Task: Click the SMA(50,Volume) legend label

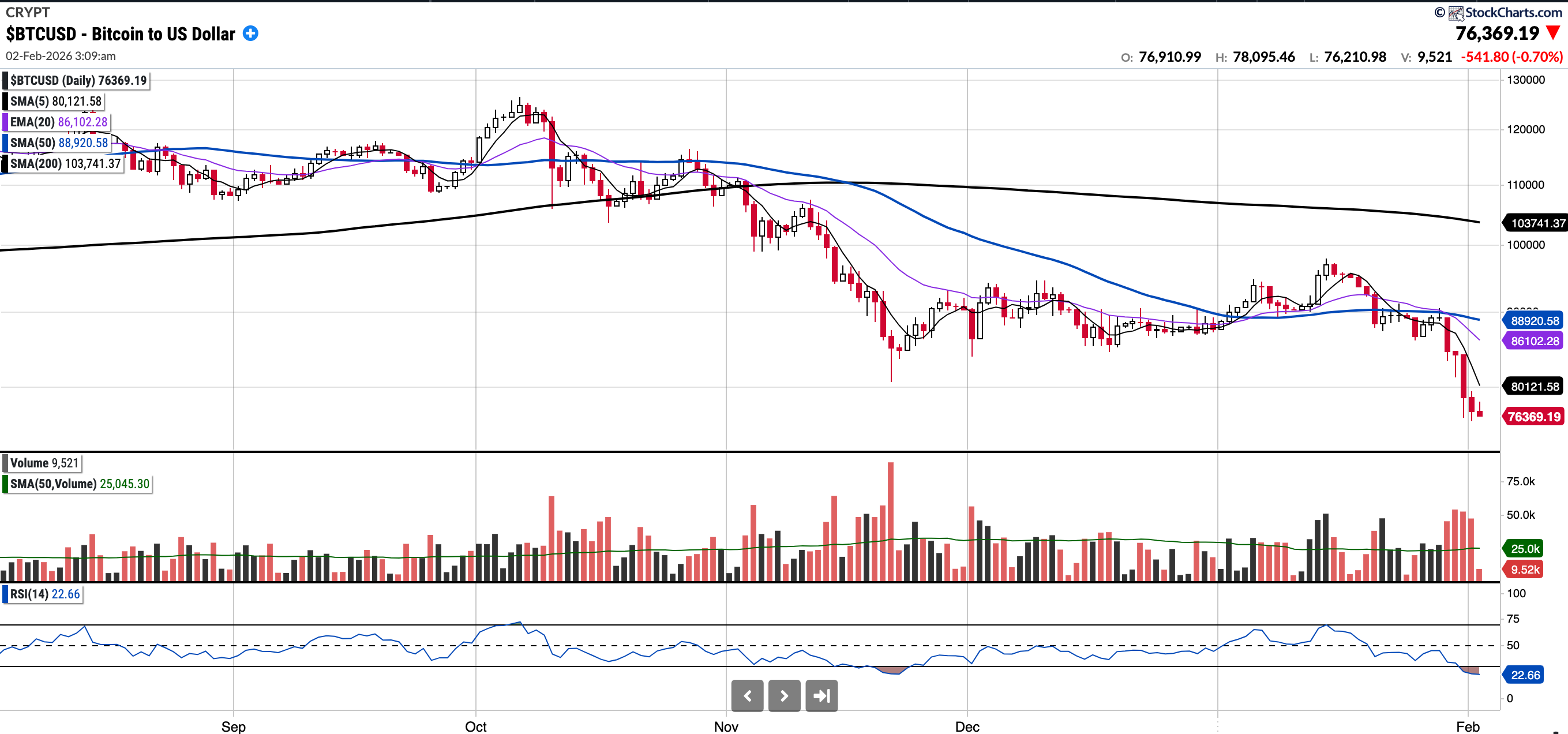Action: pos(79,484)
